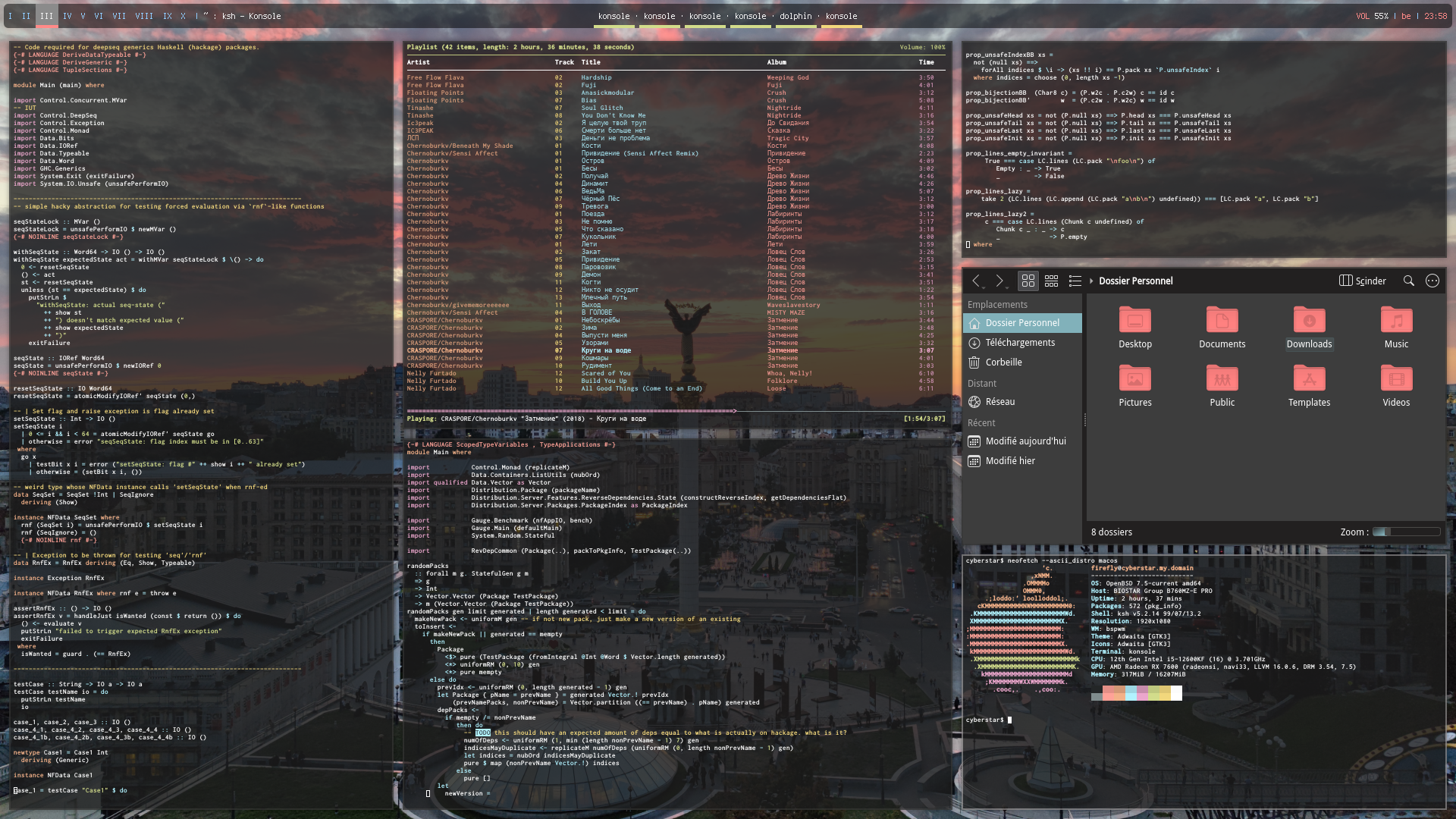
Task: Go forward in Dolphin navigation
Action: point(999,281)
